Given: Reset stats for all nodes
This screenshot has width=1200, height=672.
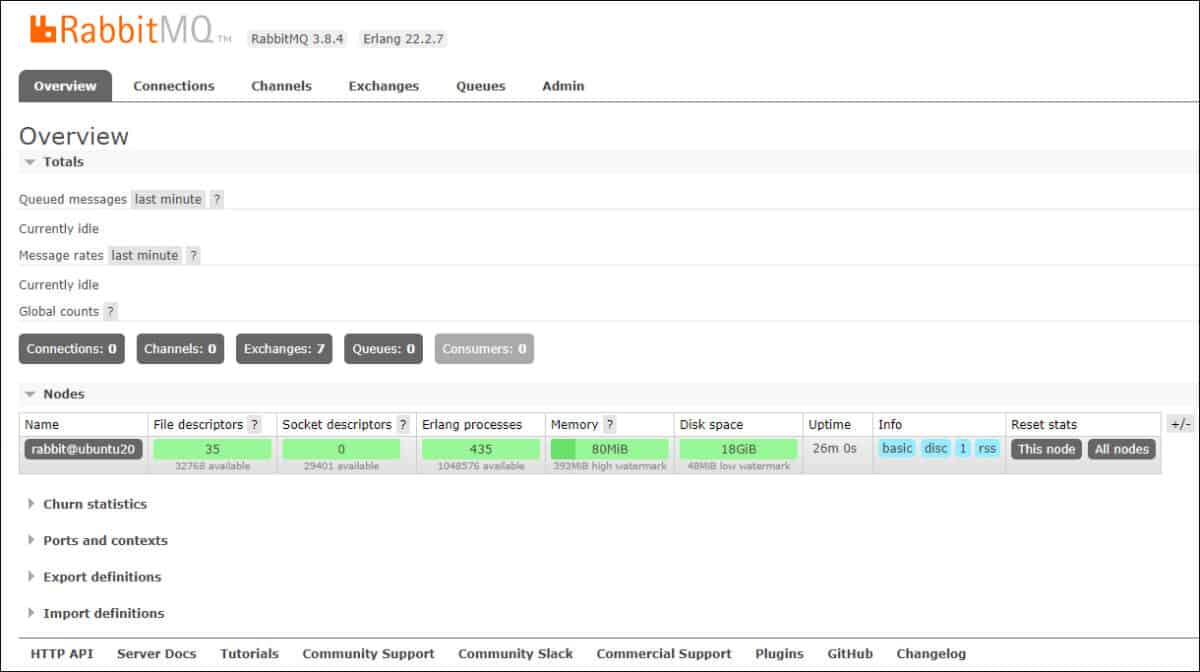Looking at the screenshot, I should [x=1121, y=449].
